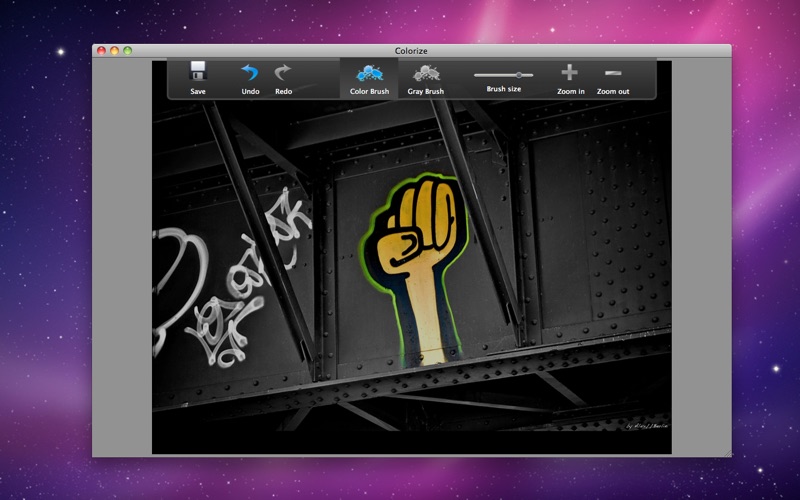Click the "Brush size" label
This screenshot has width=800, height=500.
coord(503,90)
